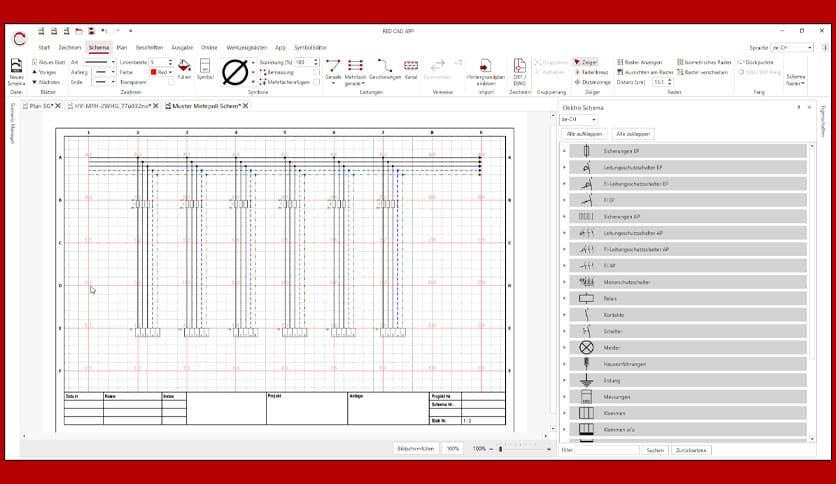The height and width of the screenshot is (484, 836).
Task: Toggle Isometrisches Raster
Action: pos(704,62)
